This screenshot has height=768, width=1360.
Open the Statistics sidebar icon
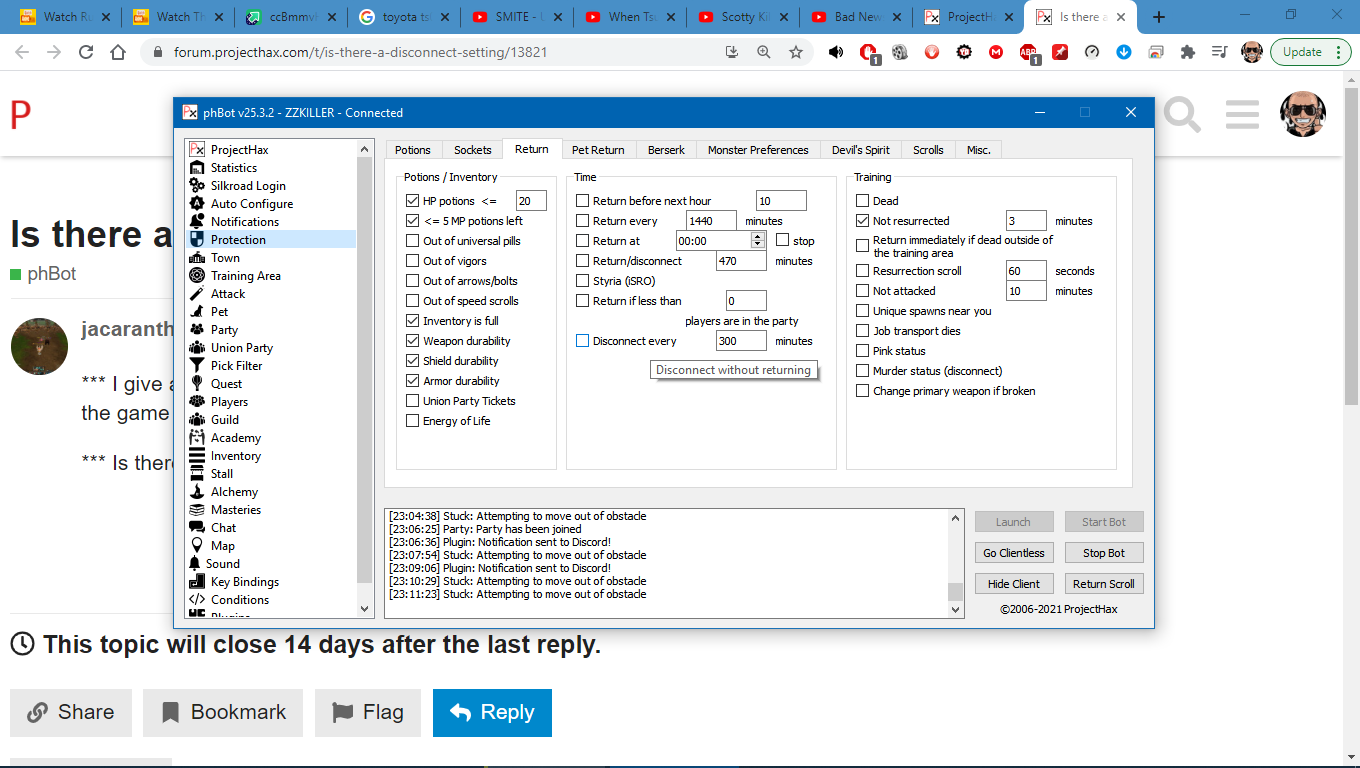click(197, 168)
